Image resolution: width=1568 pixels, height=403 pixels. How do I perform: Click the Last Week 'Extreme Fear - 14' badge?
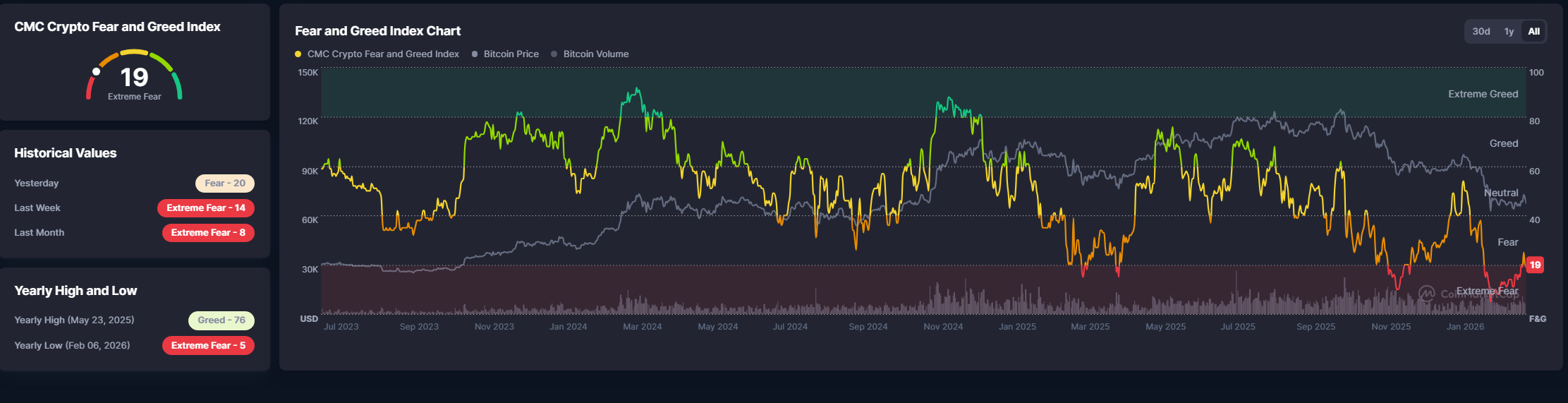click(x=205, y=208)
